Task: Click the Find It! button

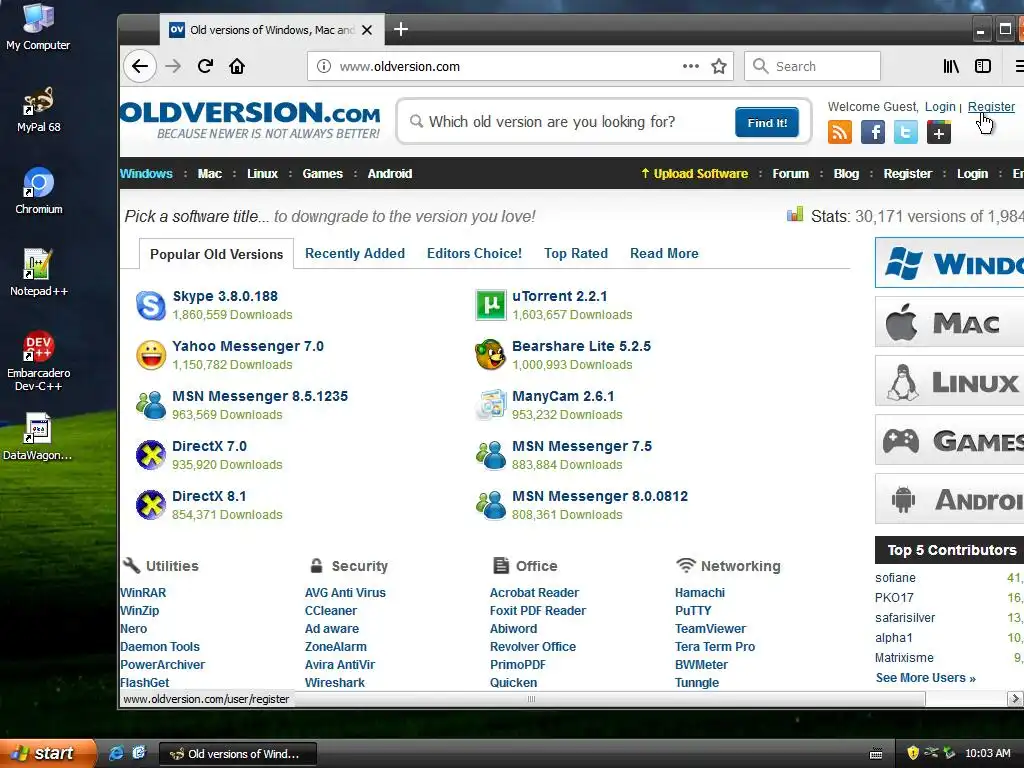Action: (767, 123)
